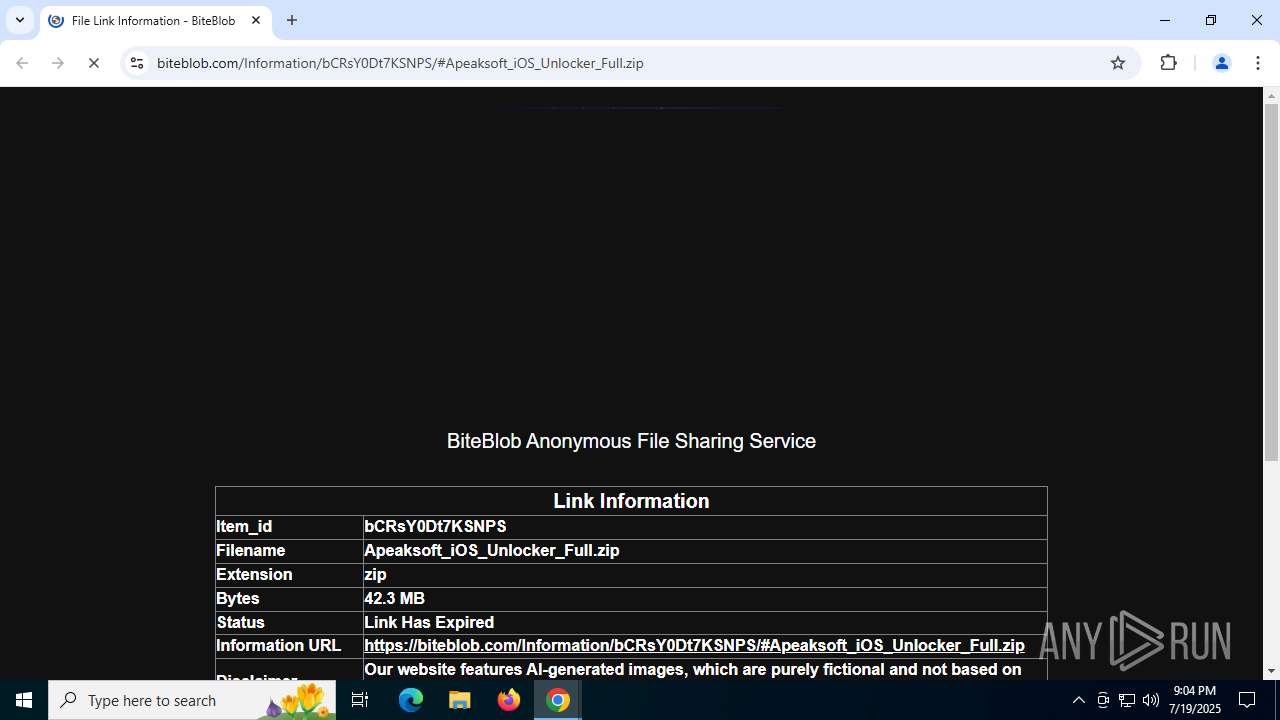Open the biteblob.com Information URL link
1280x720 pixels.
click(x=694, y=646)
